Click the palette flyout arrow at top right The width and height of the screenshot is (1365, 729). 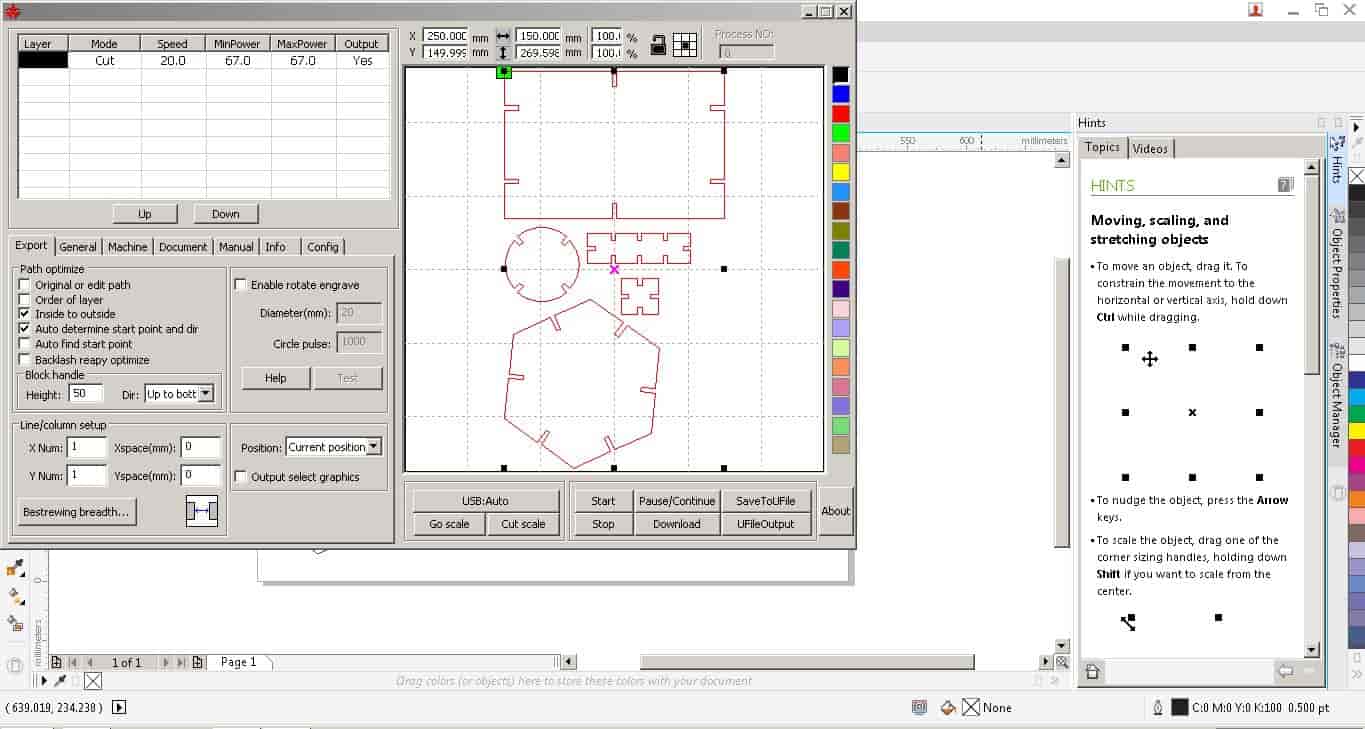(1356, 127)
